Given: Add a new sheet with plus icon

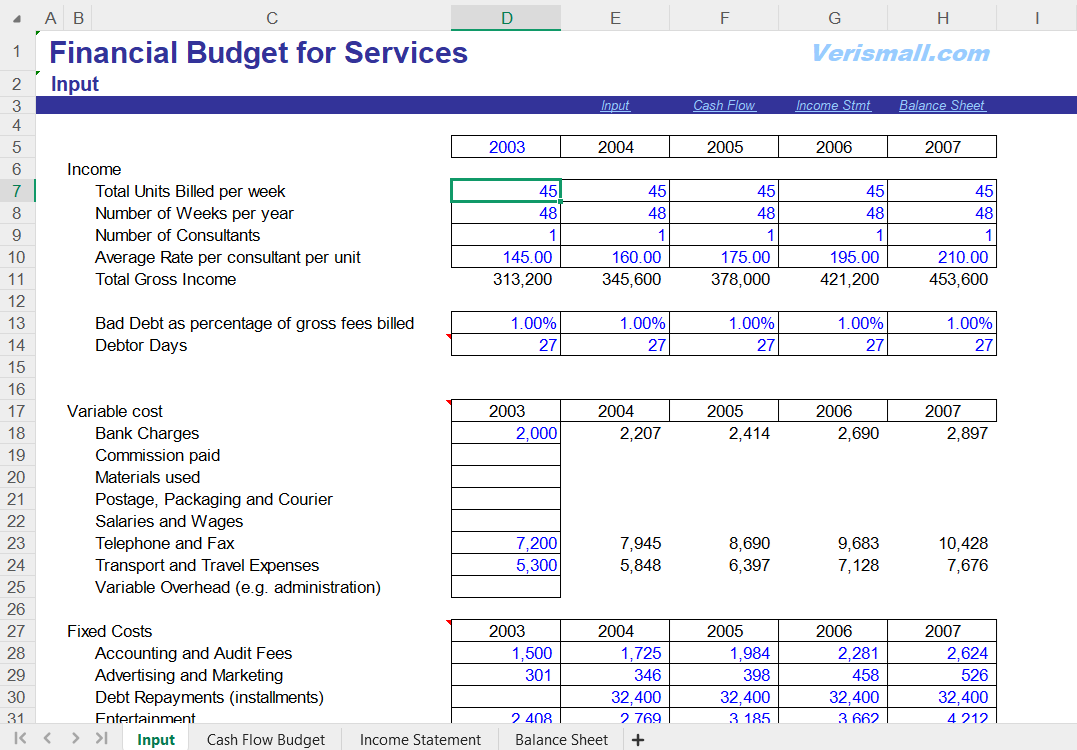Looking at the screenshot, I should pyautogui.click(x=638, y=740).
